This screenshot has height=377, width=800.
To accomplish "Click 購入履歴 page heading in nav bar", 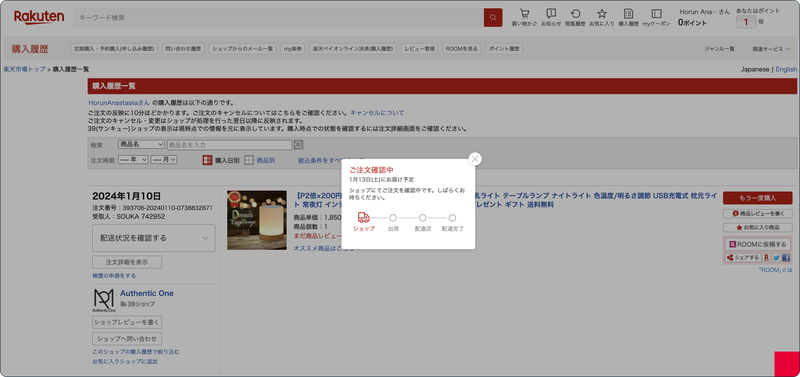I will coord(30,49).
